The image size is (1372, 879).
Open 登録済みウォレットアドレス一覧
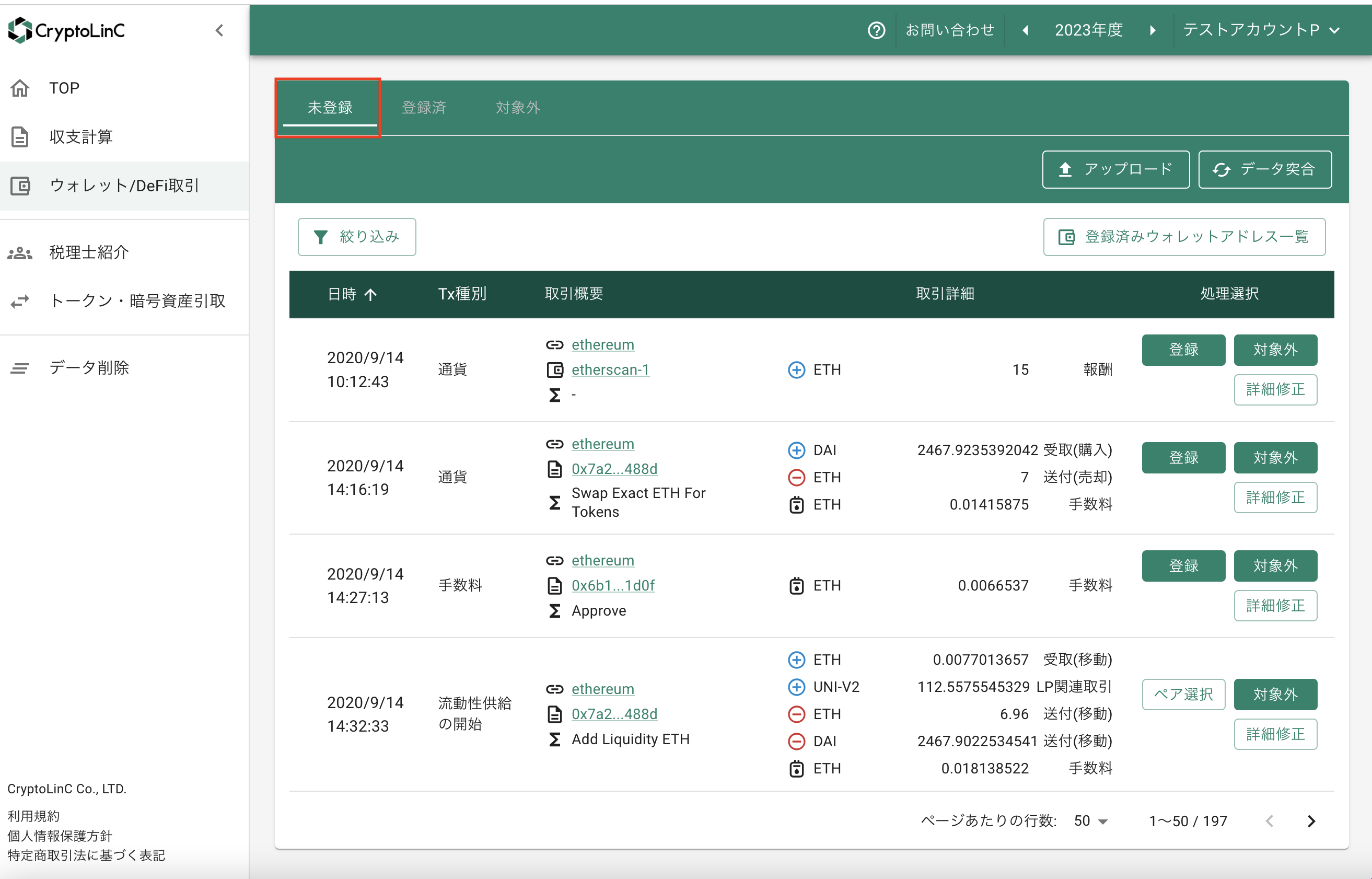(1184, 237)
